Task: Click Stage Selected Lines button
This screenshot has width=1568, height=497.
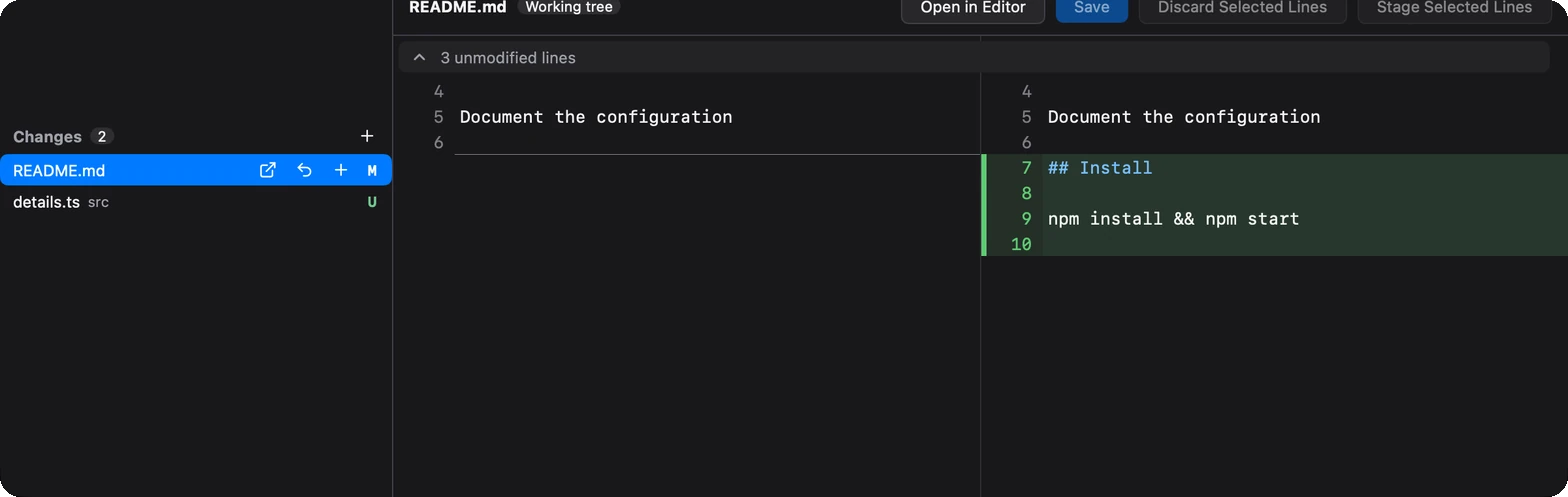Action: pos(1454,7)
